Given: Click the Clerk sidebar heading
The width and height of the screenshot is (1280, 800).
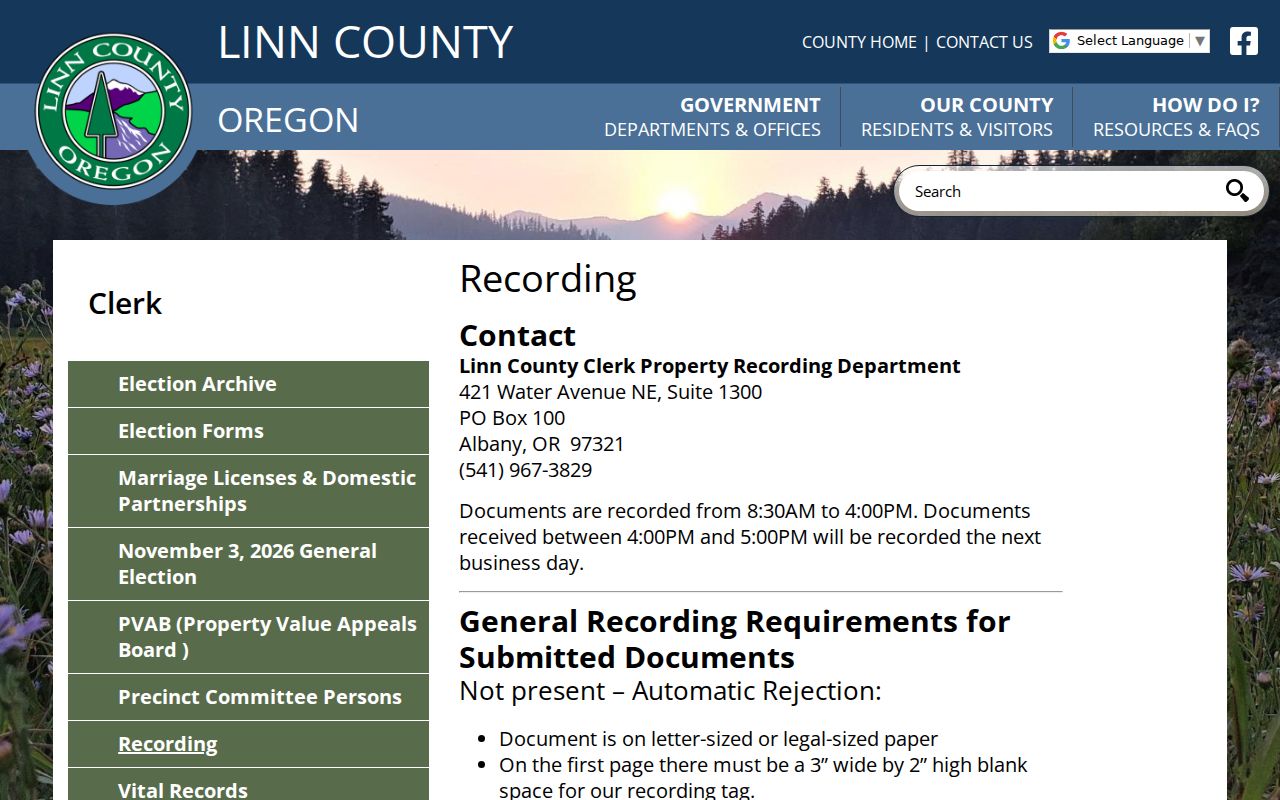Looking at the screenshot, I should [x=125, y=303].
